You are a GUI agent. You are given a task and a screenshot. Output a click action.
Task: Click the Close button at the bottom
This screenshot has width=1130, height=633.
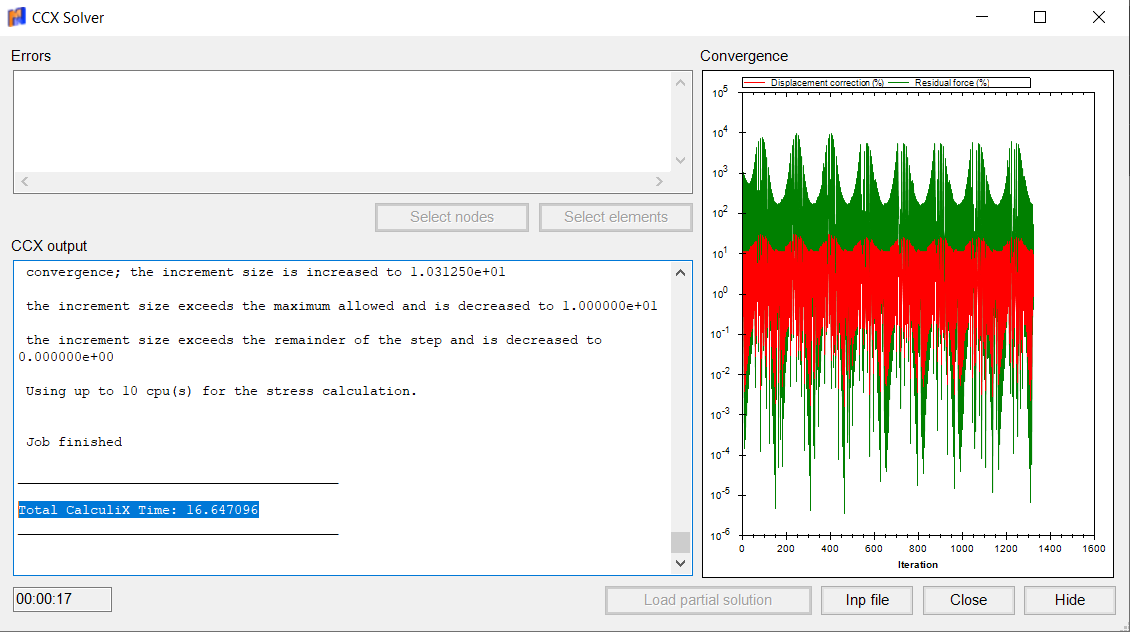tap(968, 600)
